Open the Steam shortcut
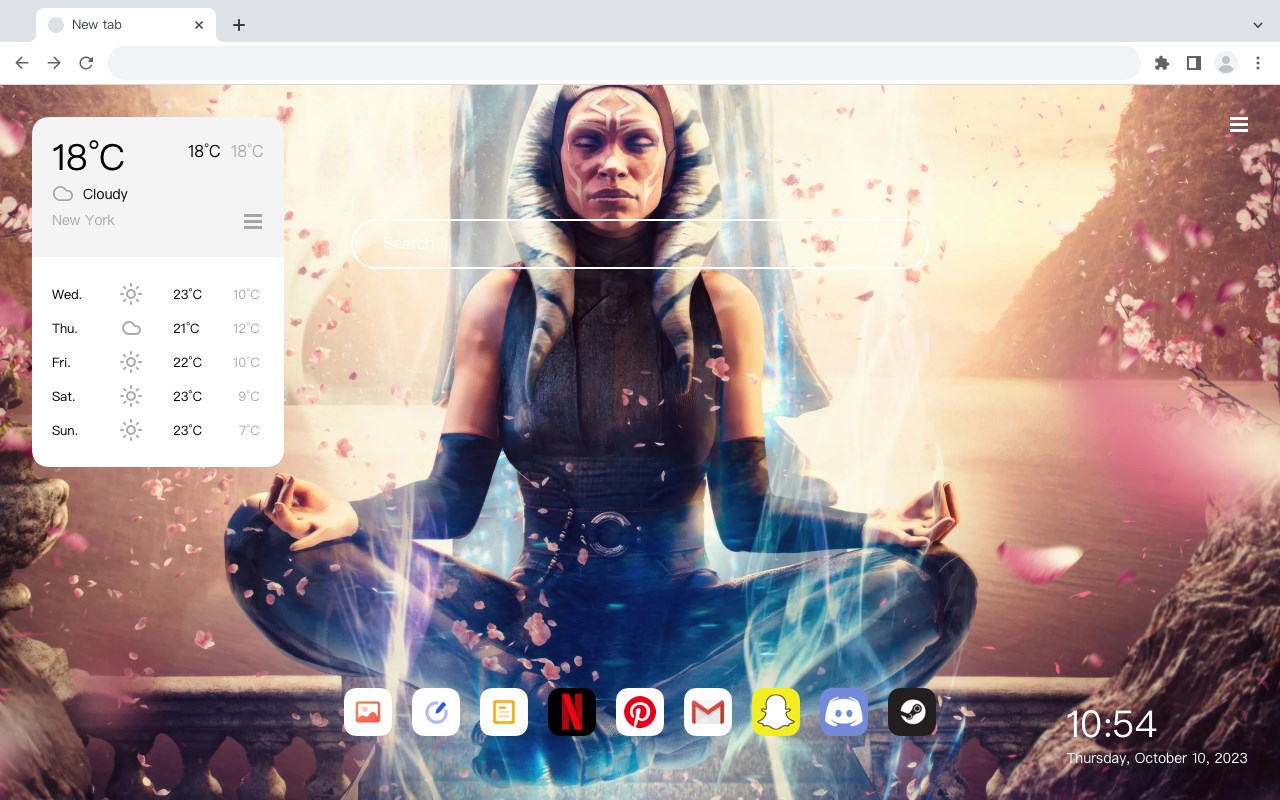This screenshot has width=1280, height=800. click(912, 712)
